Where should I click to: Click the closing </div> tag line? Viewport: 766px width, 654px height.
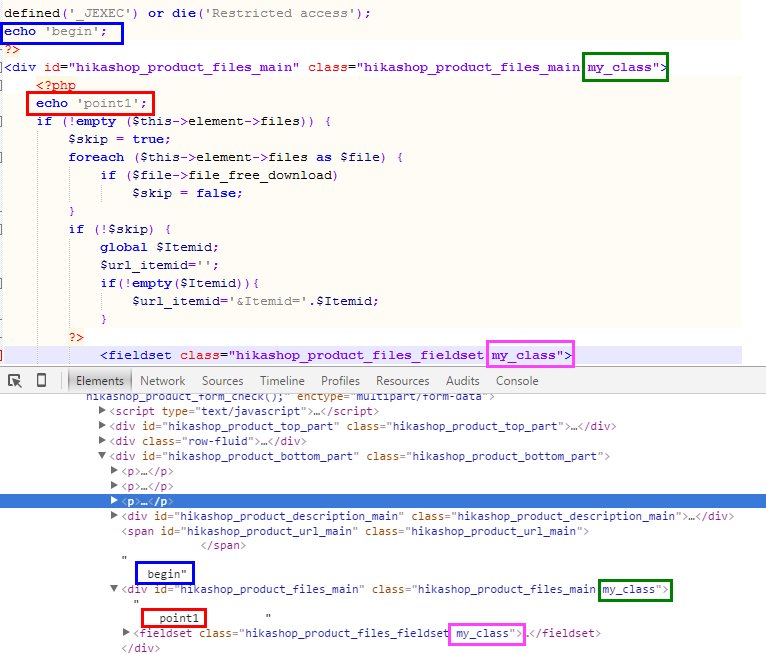140,648
